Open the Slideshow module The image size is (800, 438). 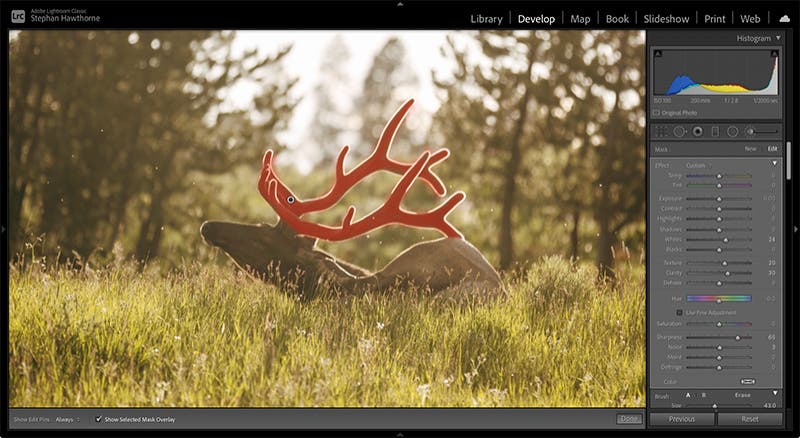tap(666, 18)
